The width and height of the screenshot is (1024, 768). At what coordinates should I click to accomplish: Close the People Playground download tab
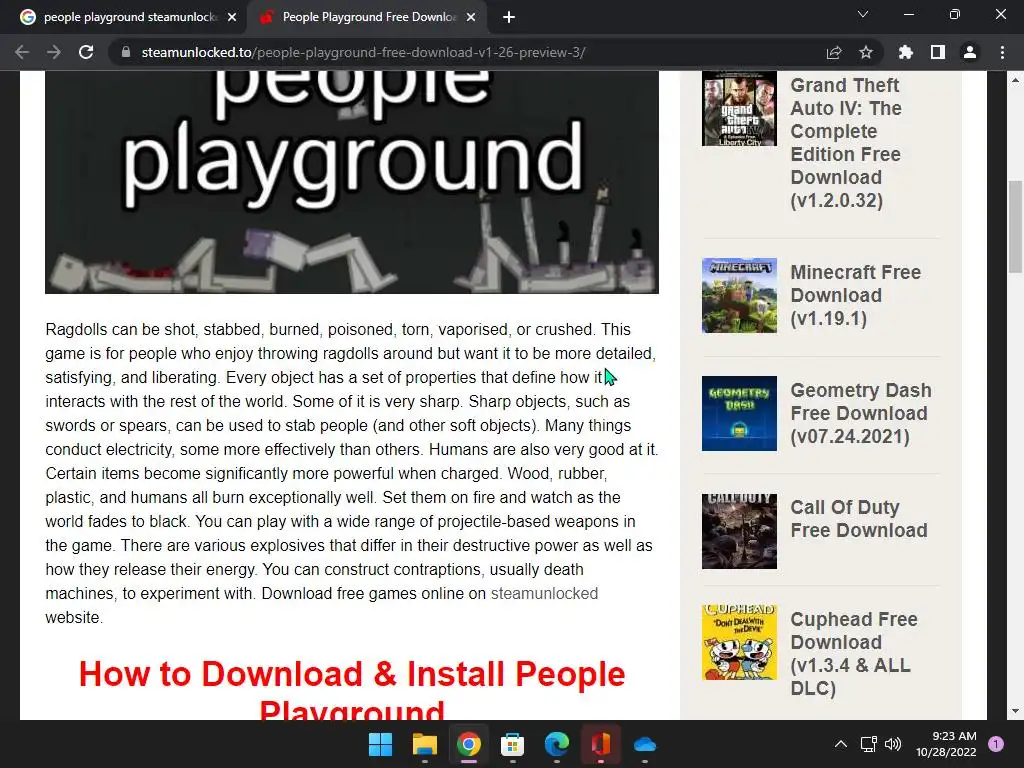coord(471,18)
